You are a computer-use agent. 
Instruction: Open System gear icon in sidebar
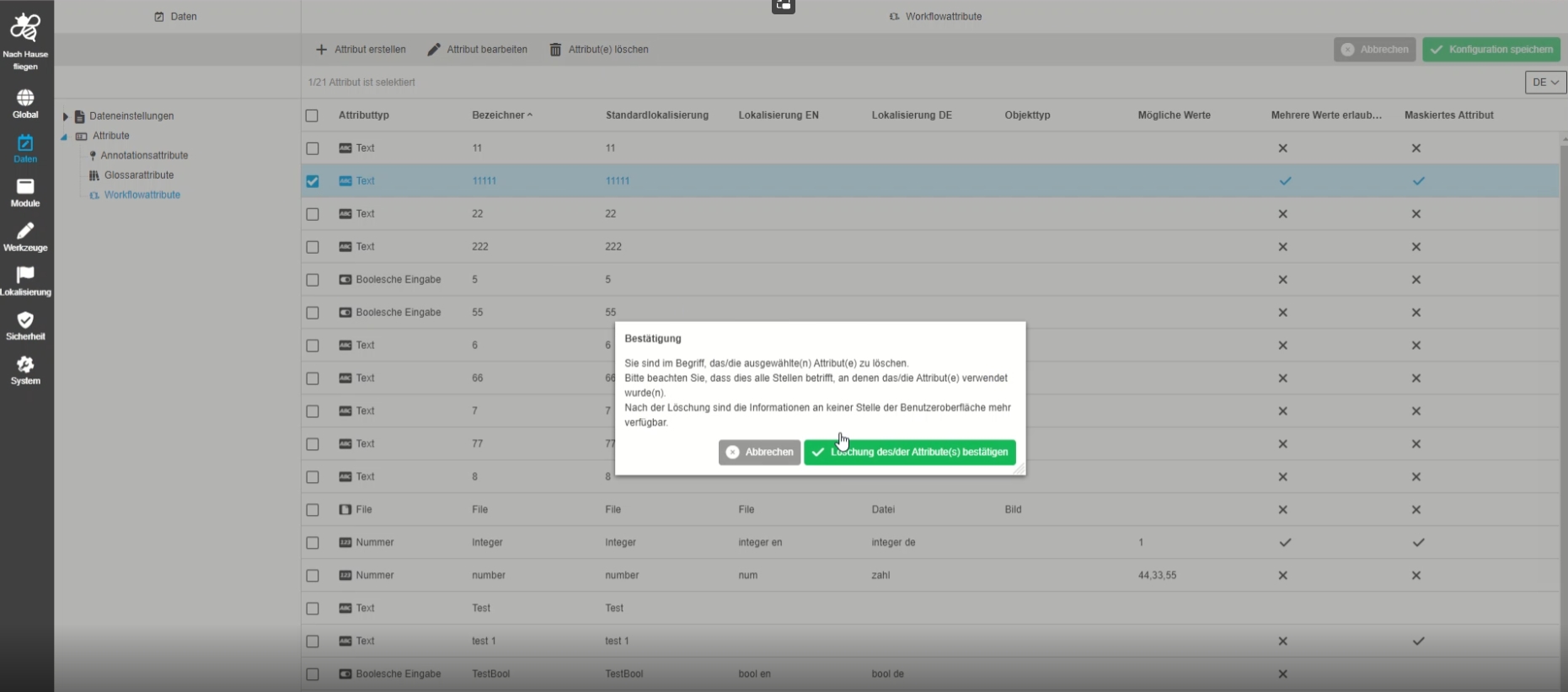(x=25, y=370)
